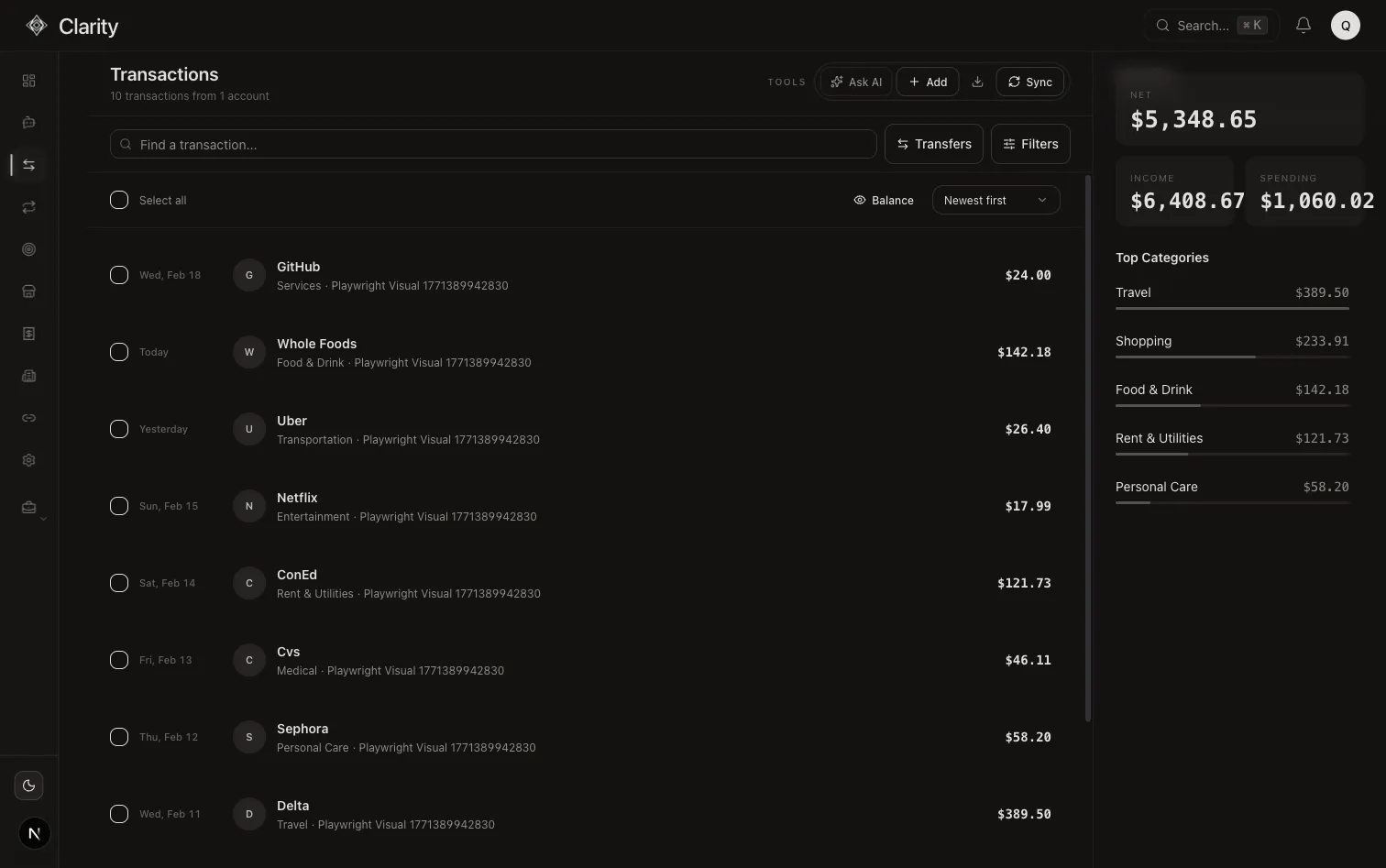Toggle dark mode moon icon
The width and height of the screenshot is (1386, 868).
28,786
